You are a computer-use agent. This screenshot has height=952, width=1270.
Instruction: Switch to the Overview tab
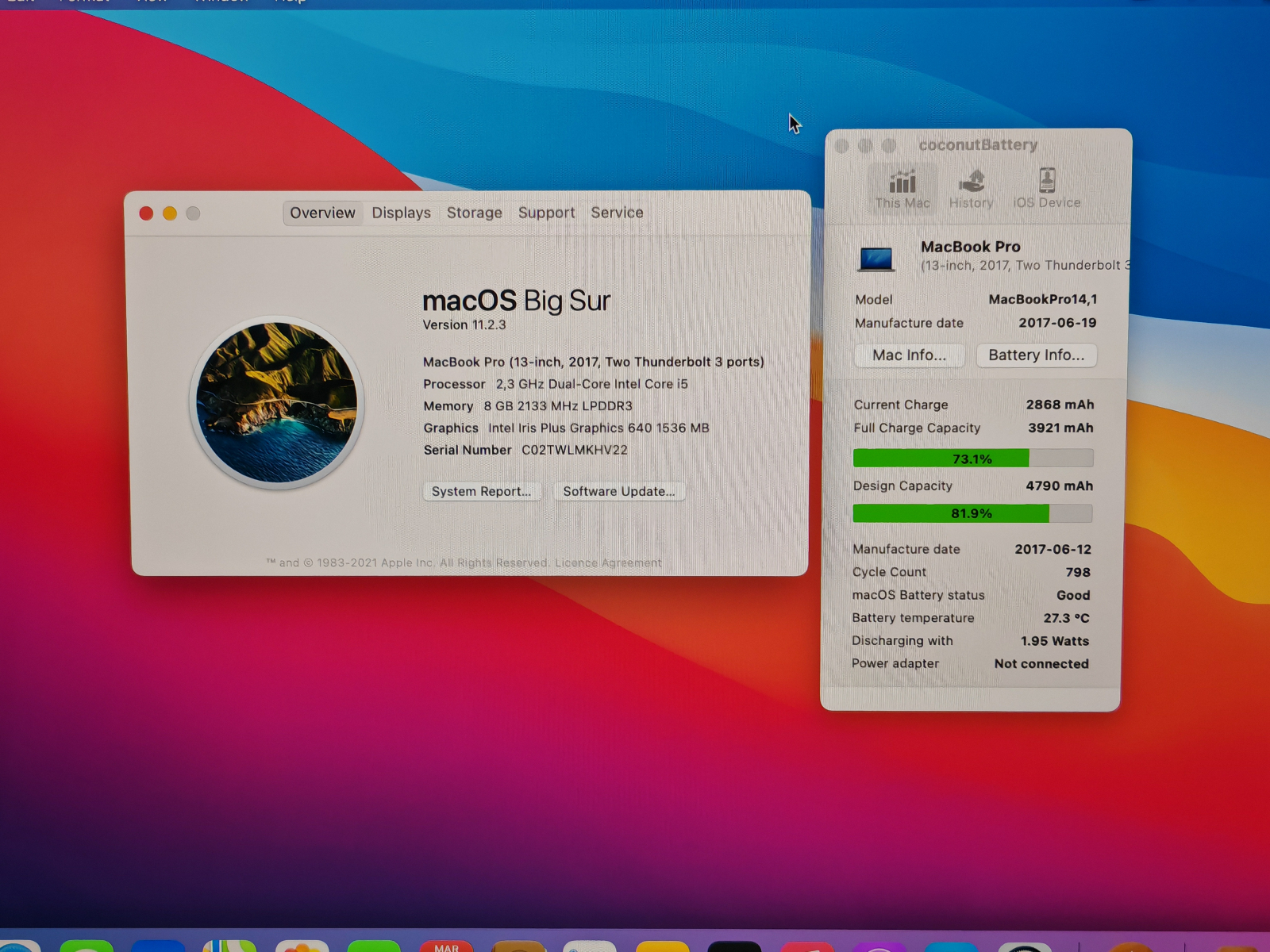pos(322,213)
